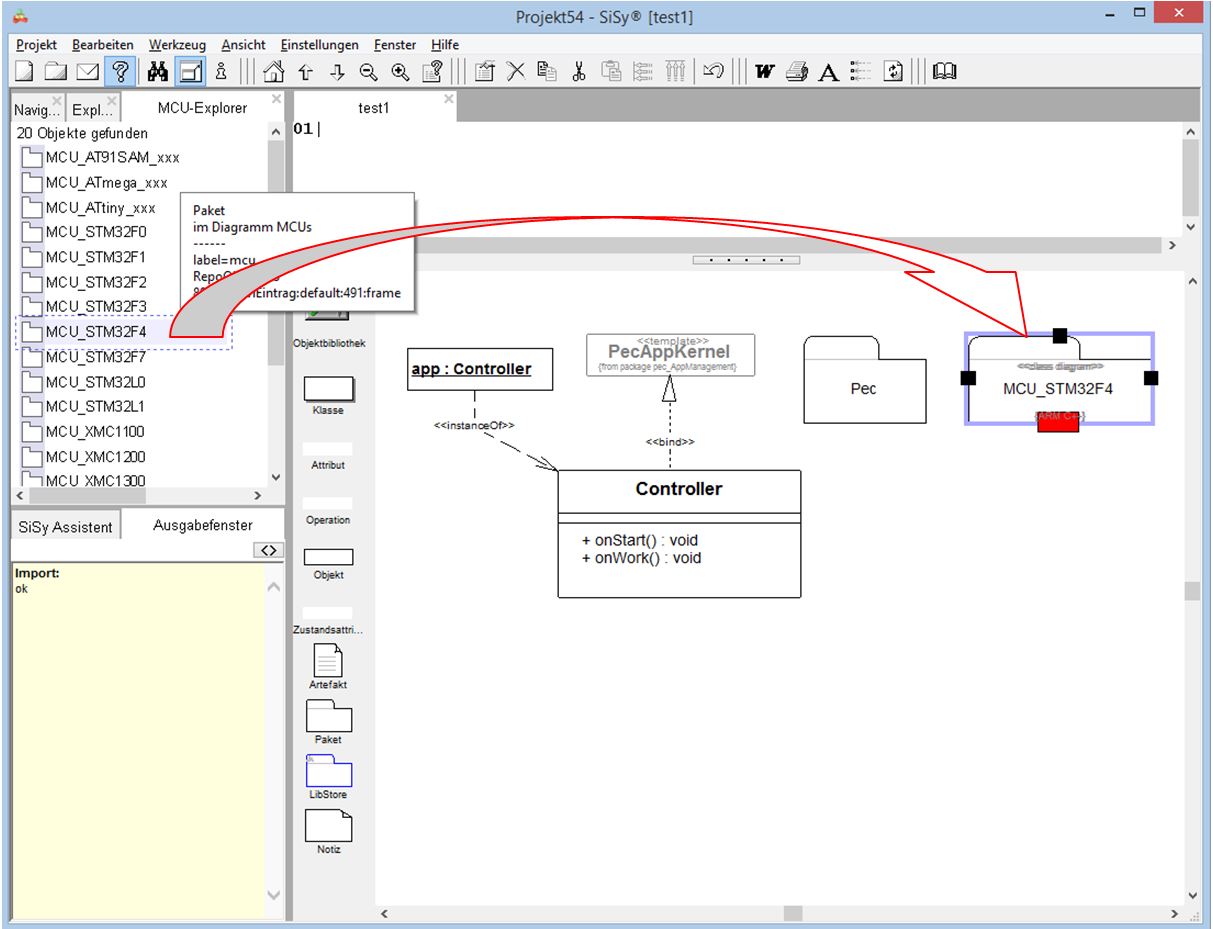Click the scissors cut icon
1213x929 pixels.
coord(578,71)
